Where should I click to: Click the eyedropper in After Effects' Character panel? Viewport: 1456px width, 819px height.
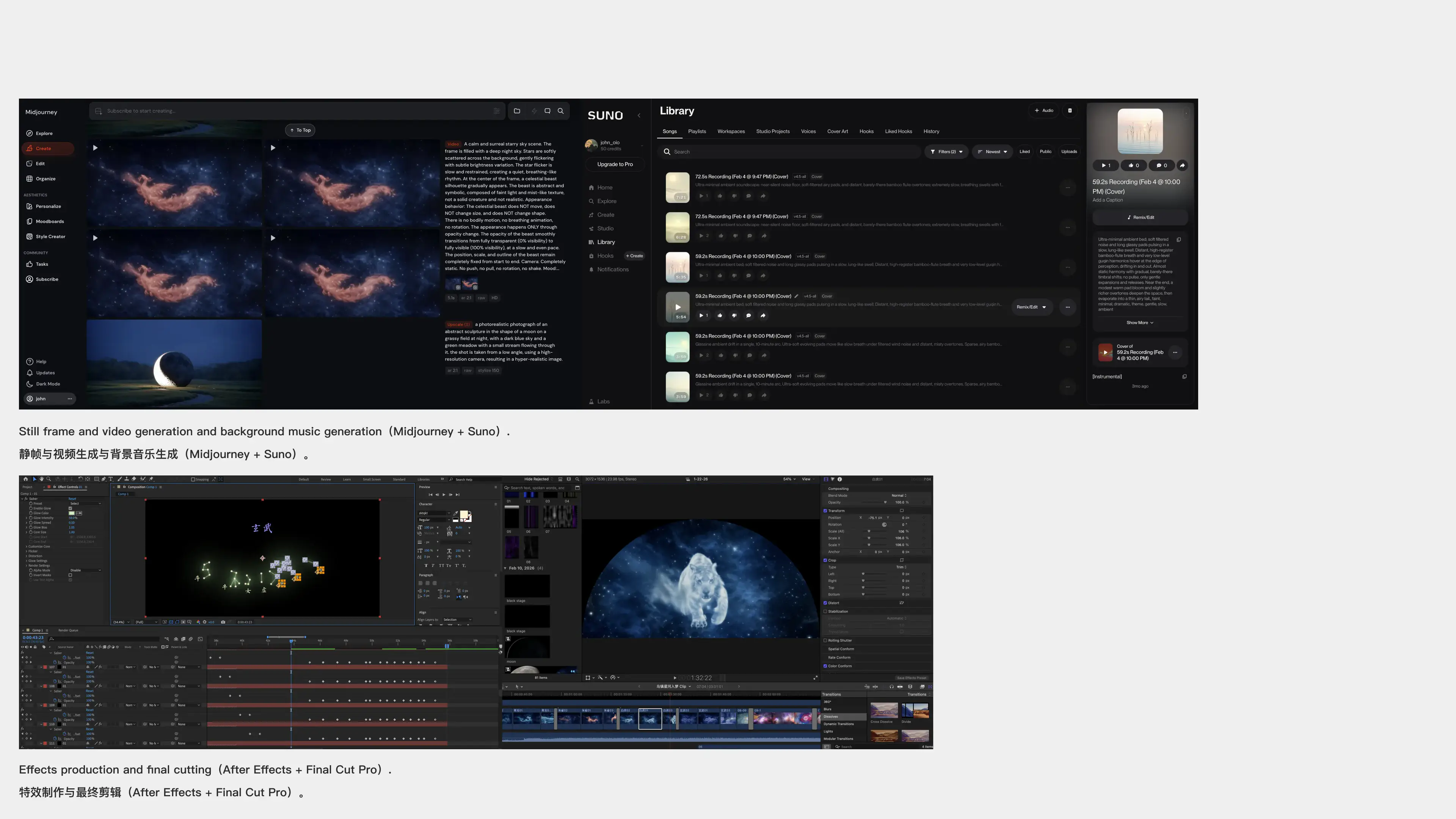tap(455, 514)
